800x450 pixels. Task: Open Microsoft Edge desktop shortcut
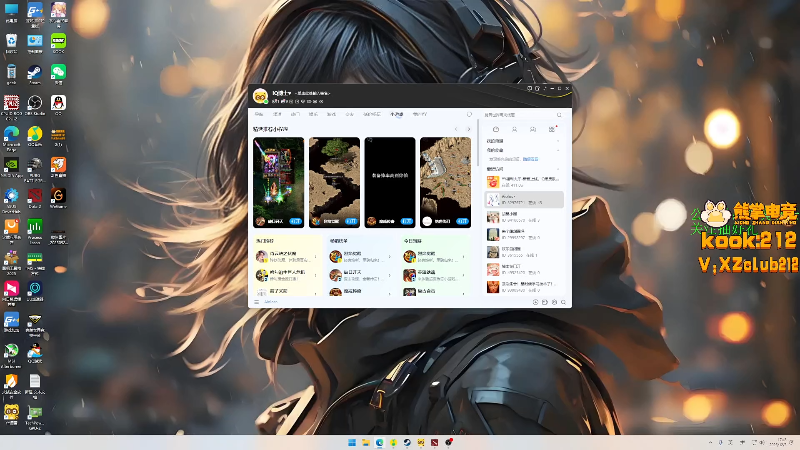pyautogui.click(x=11, y=139)
